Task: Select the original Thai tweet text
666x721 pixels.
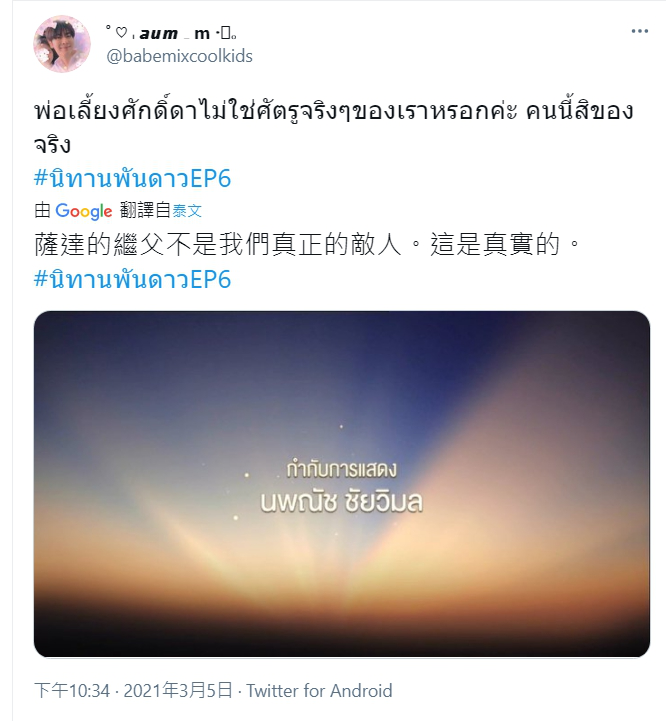Action: click(x=334, y=127)
